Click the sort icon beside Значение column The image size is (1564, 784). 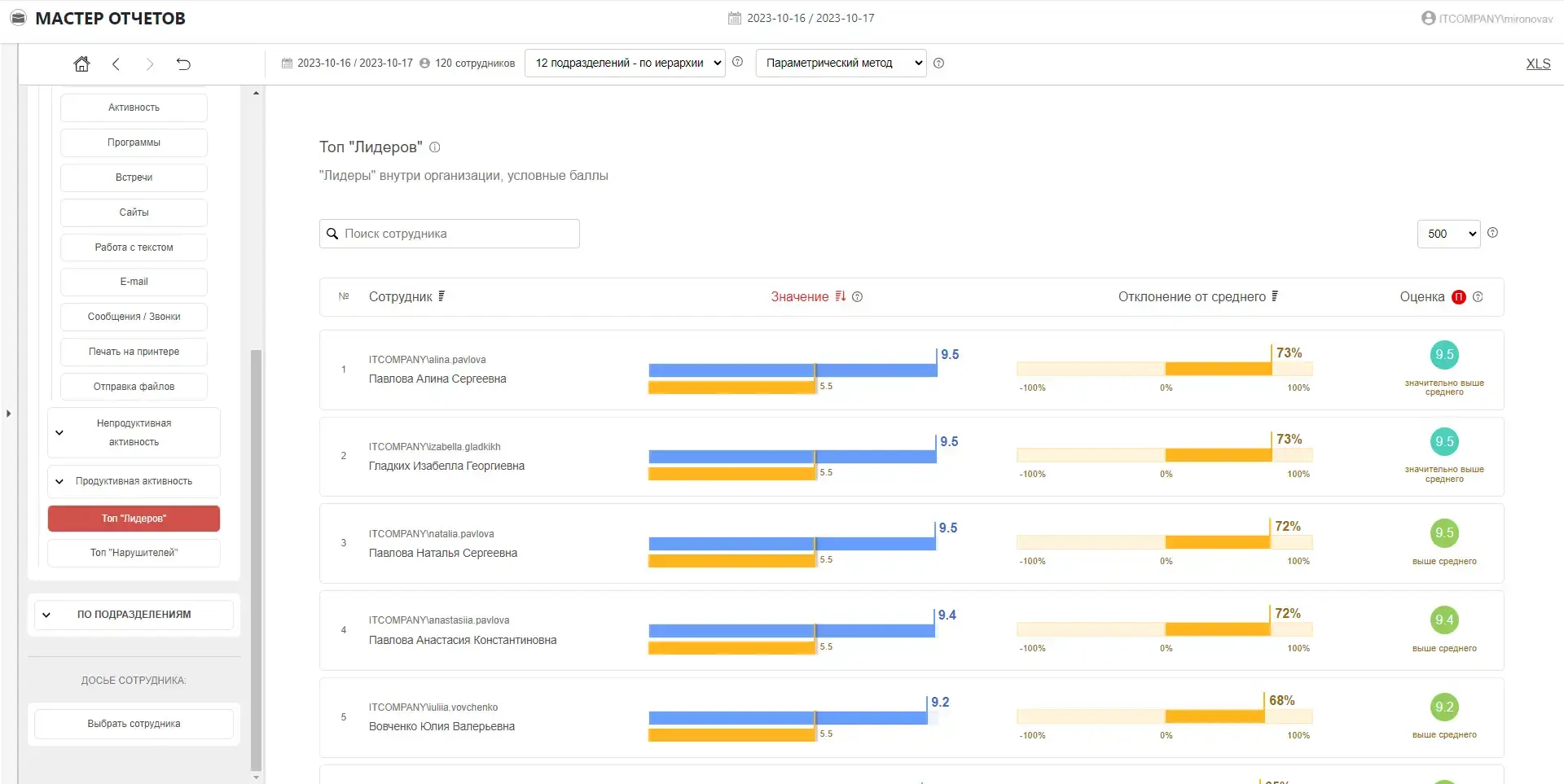pyautogui.click(x=840, y=296)
